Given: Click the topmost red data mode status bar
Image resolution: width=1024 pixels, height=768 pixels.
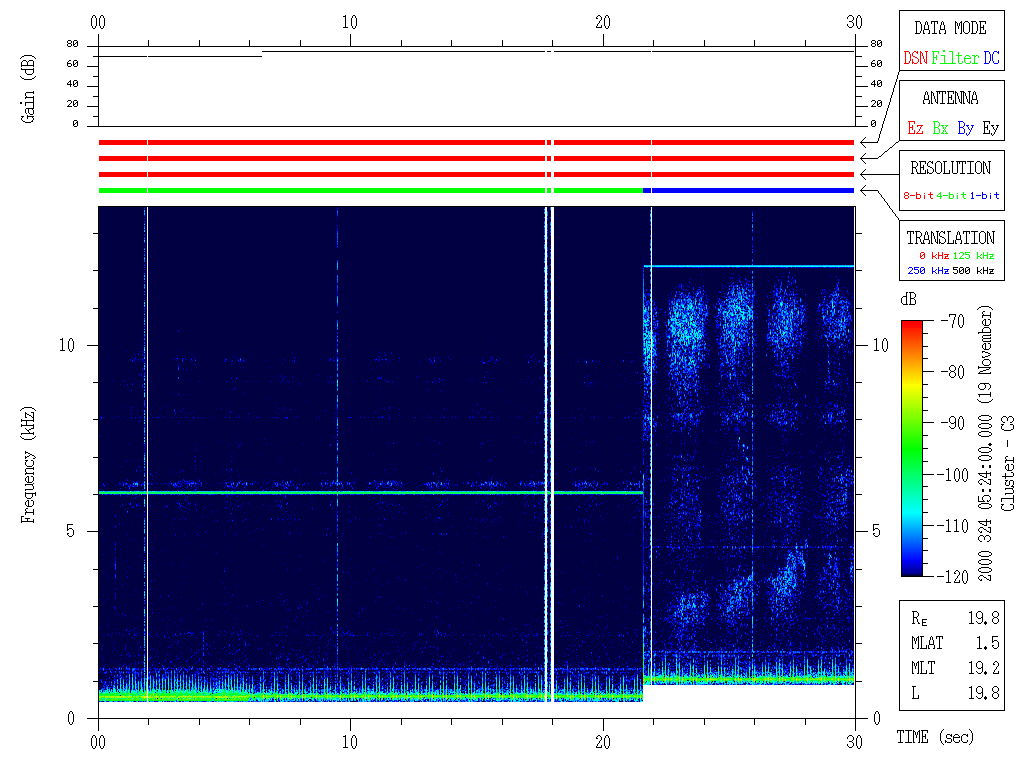Looking at the screenshot, I should pyautogui.click(x=476, y=142).
